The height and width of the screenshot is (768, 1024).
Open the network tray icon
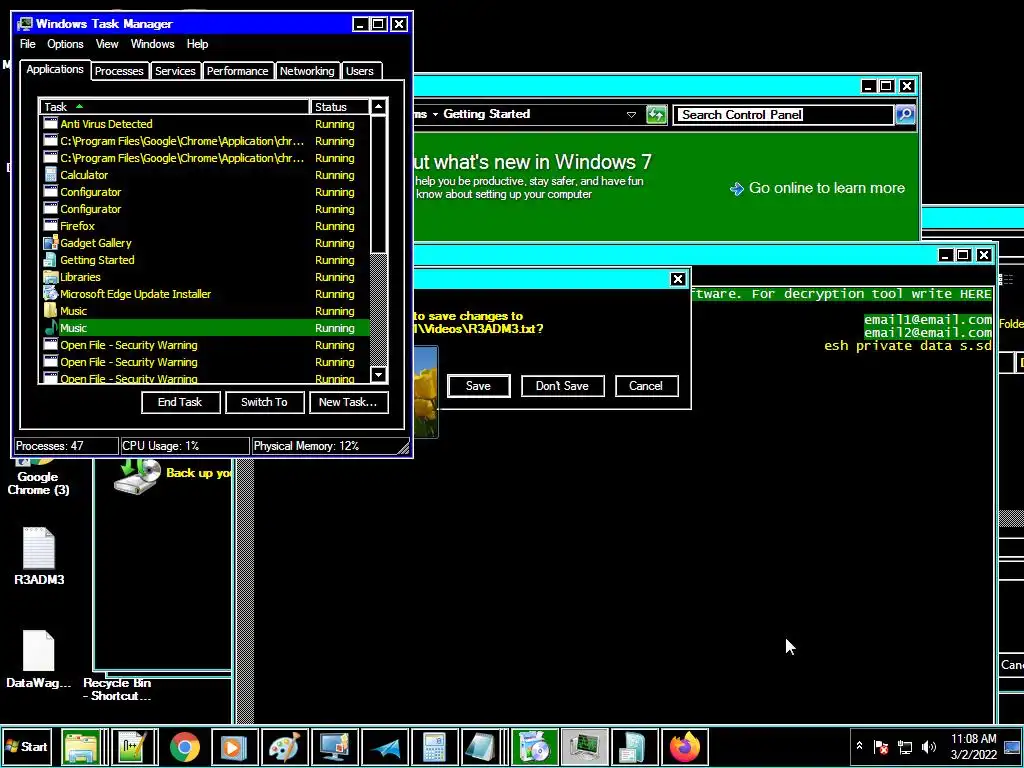[x=905, y=746]
